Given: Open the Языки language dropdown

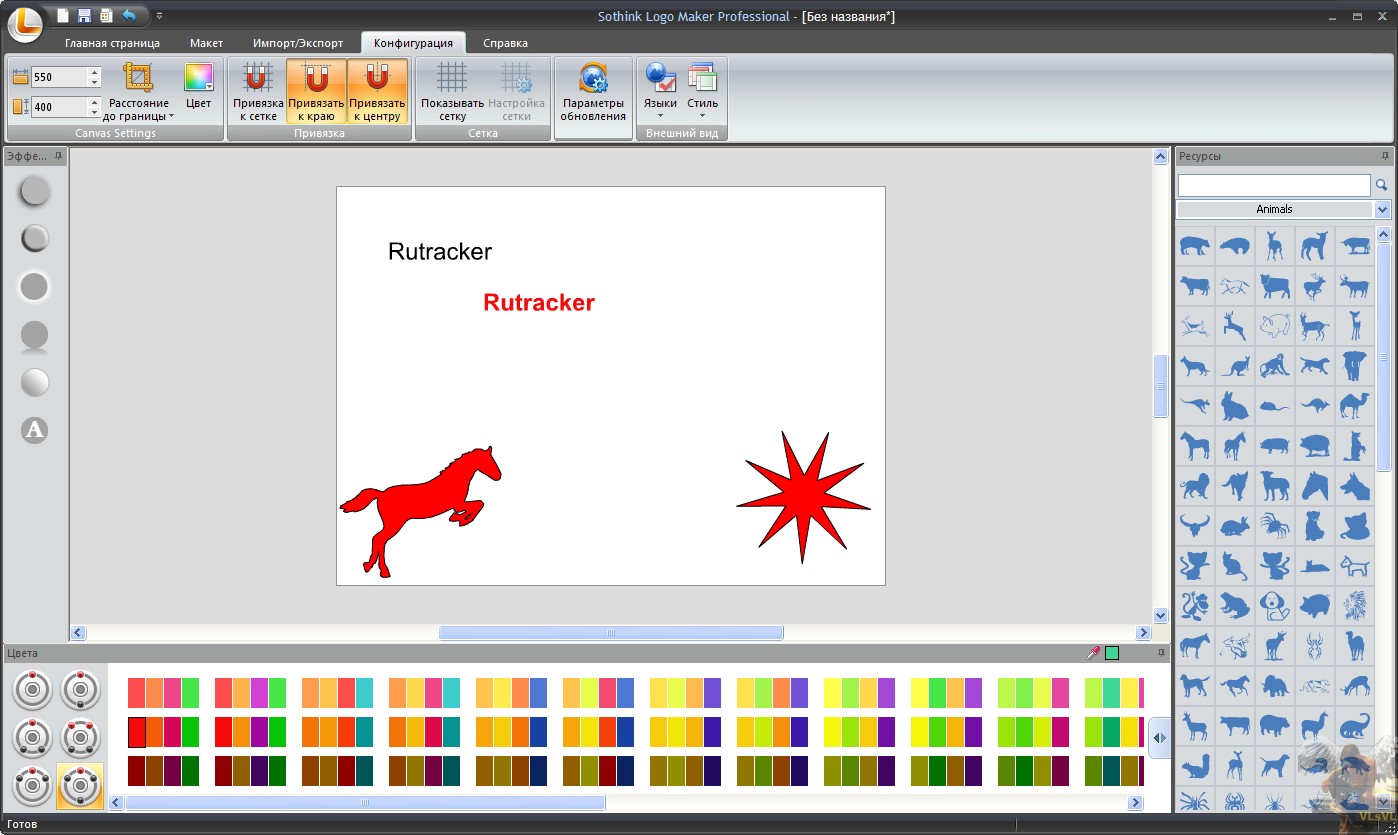Looking at the screenshot, I should click(660, 90).
